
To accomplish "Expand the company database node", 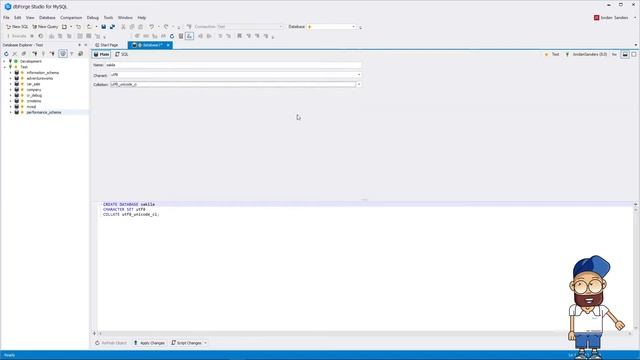I will [11, 90].
